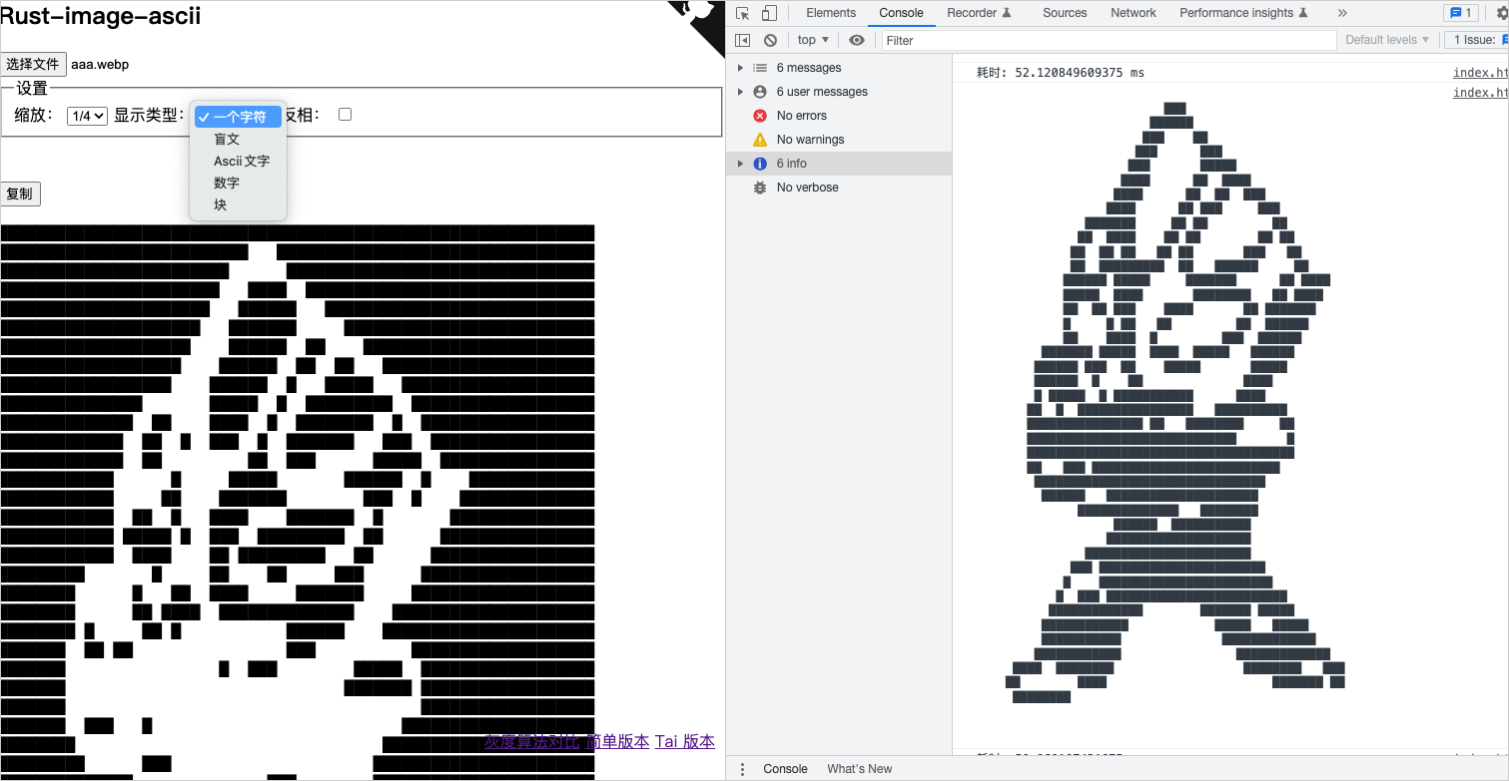Open the DevTools settings gear
This screenshot has width=1509, height=781.
[1502, 13]
